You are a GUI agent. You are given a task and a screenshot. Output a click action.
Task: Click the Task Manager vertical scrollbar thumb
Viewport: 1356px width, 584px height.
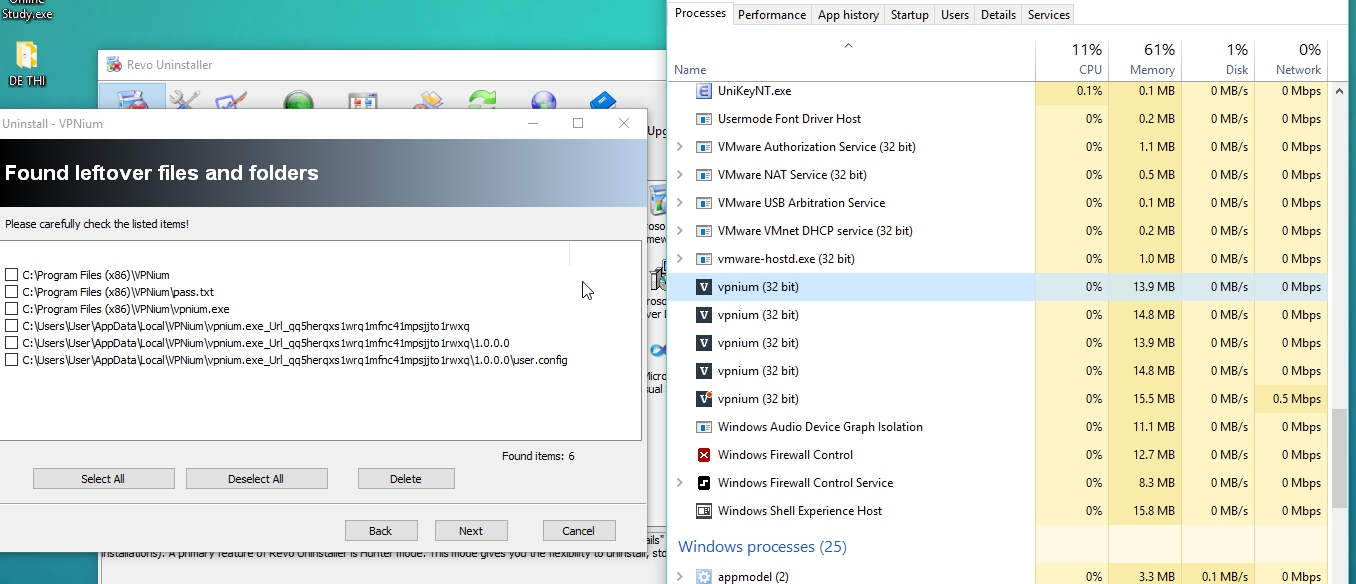(x=1341, y=459)
